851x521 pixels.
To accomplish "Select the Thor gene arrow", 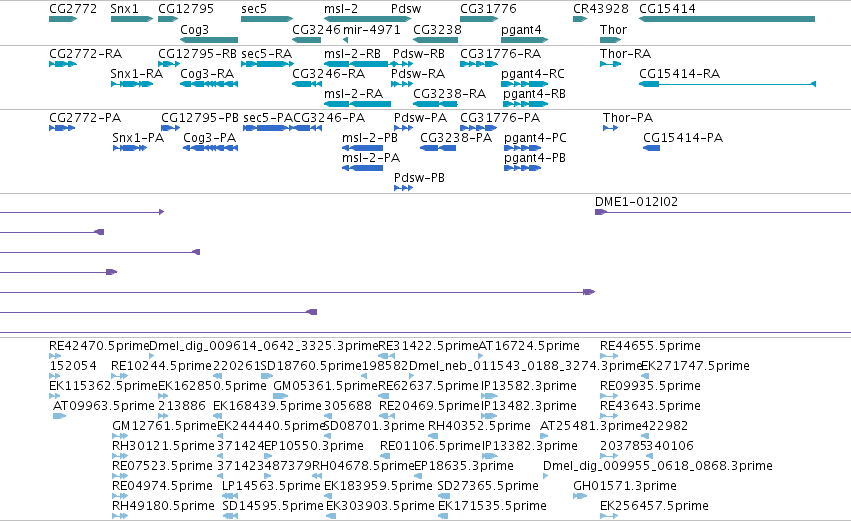I will pos(611,40).
